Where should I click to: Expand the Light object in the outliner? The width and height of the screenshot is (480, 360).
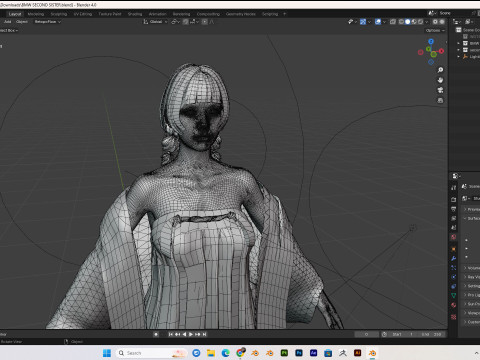coord(458,57)
